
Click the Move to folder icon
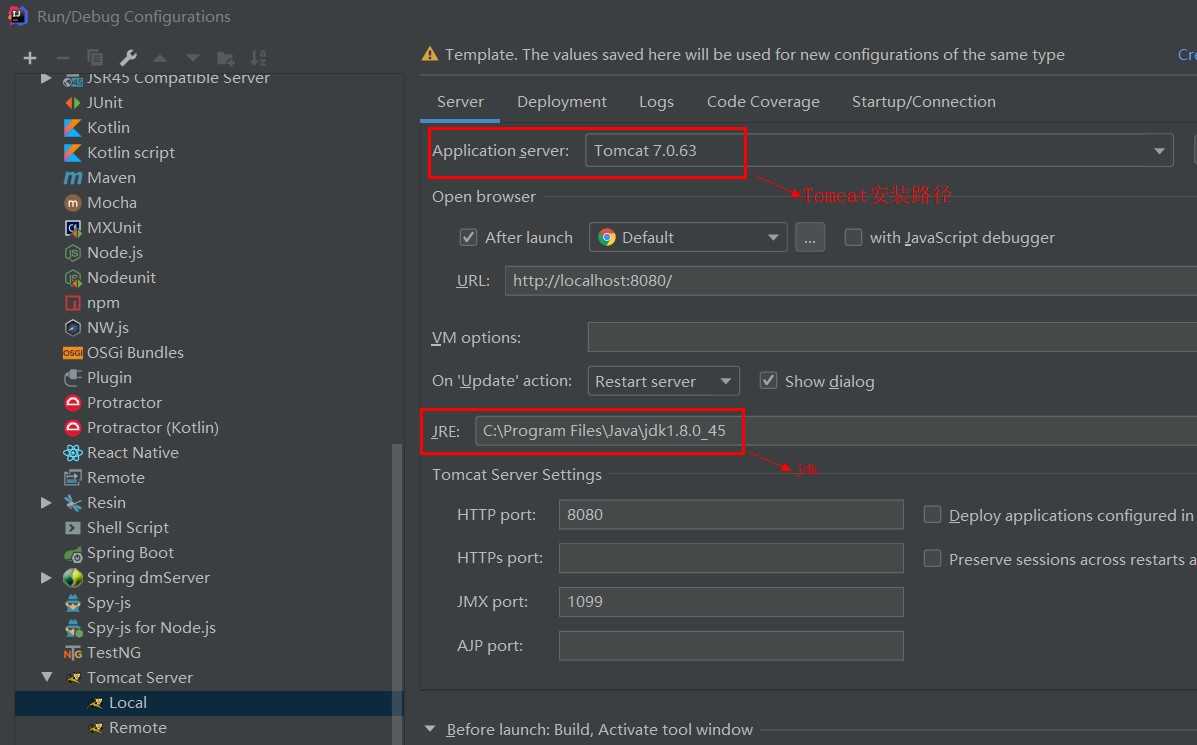click(x=226, y=58)
